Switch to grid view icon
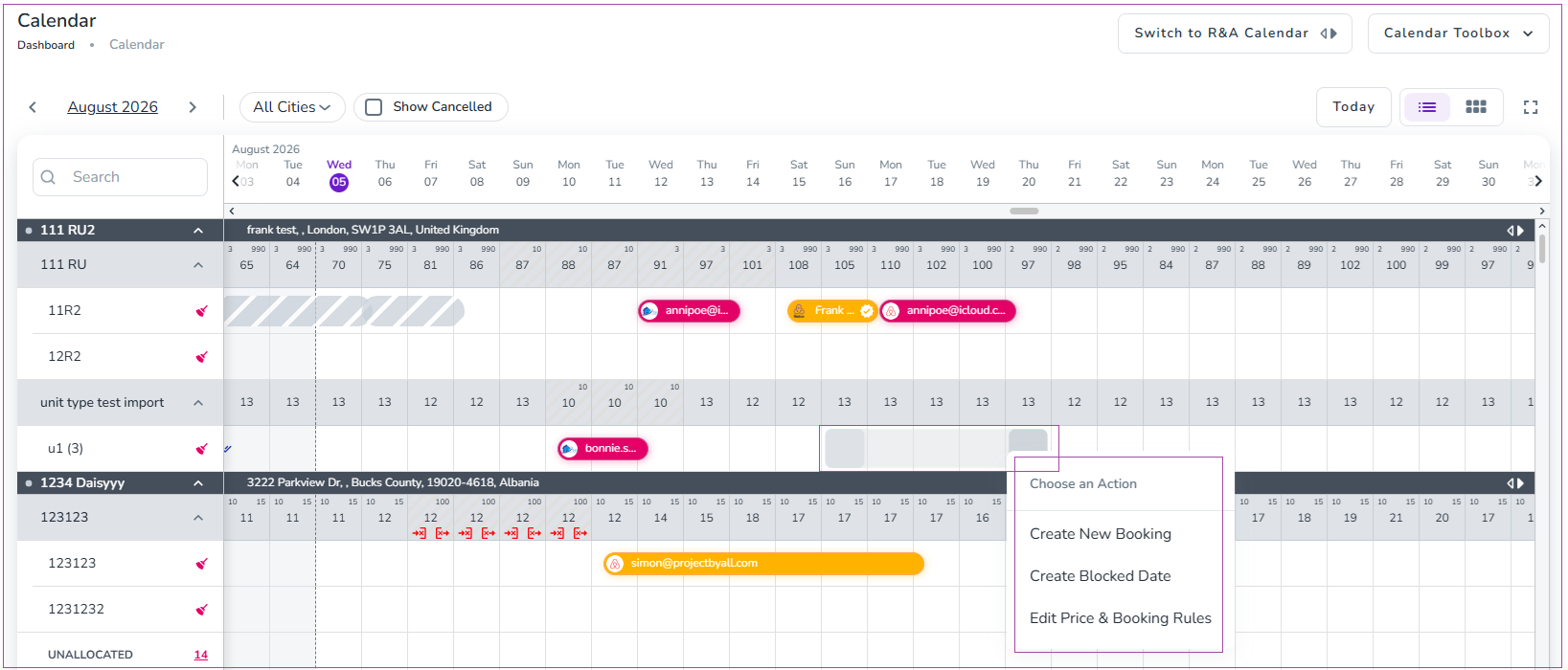1568x670 pixels. pyautogui.click(x=1476, y=107)
